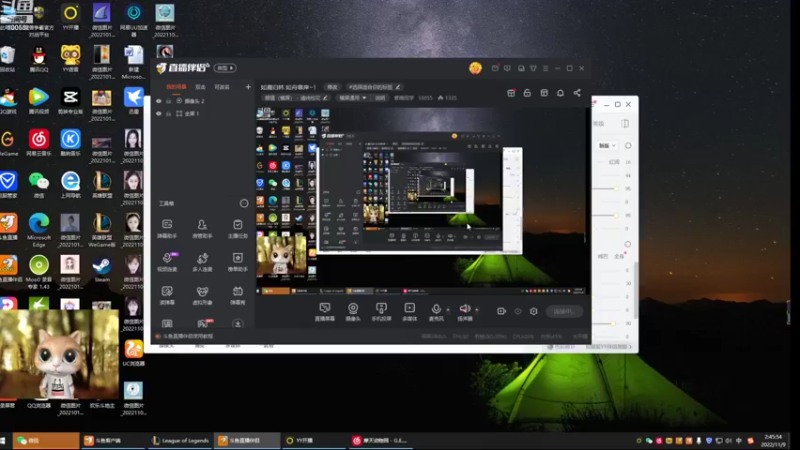Expand the microphone options arrow
This screenshot has height=450, width=800.
448,309
